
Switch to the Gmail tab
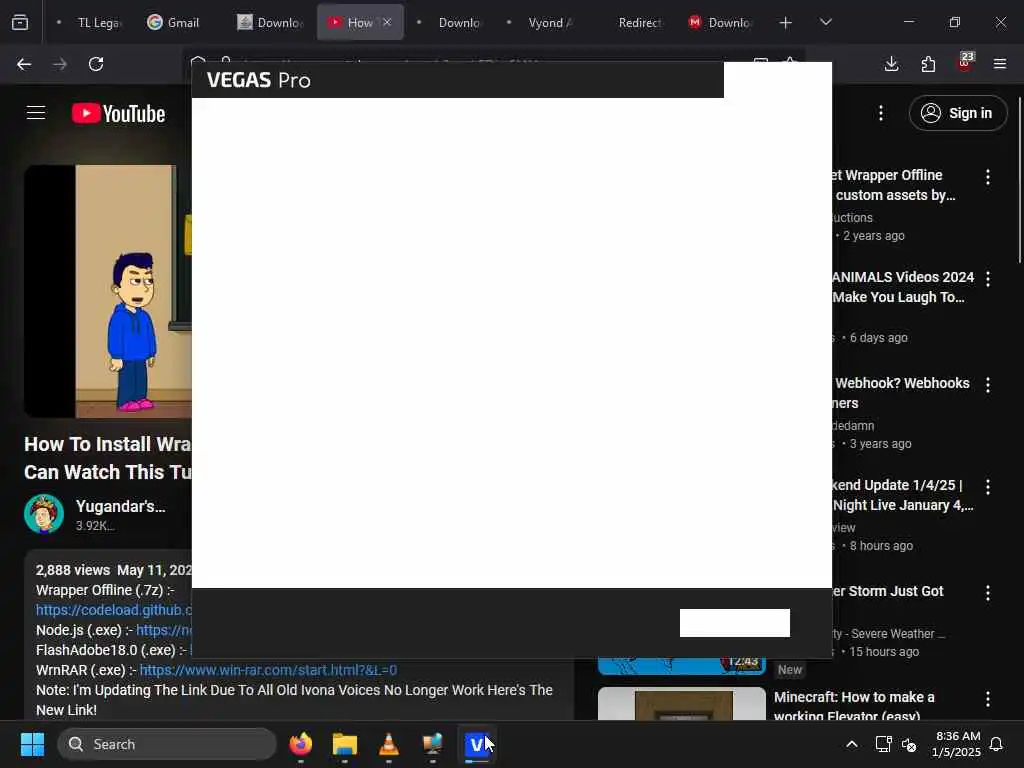tap(173, 23)
